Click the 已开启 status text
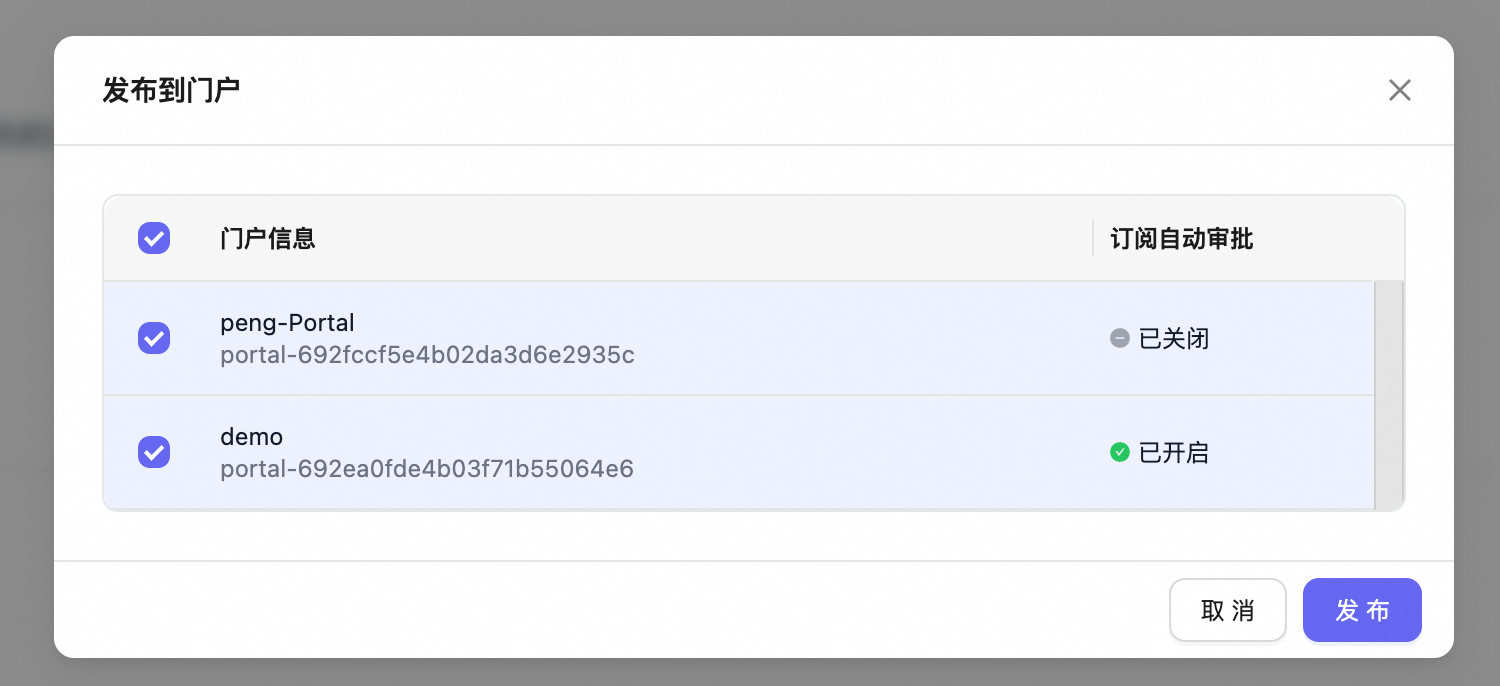This screenshot has width=1500, height=686. (x=1174, y=453)
